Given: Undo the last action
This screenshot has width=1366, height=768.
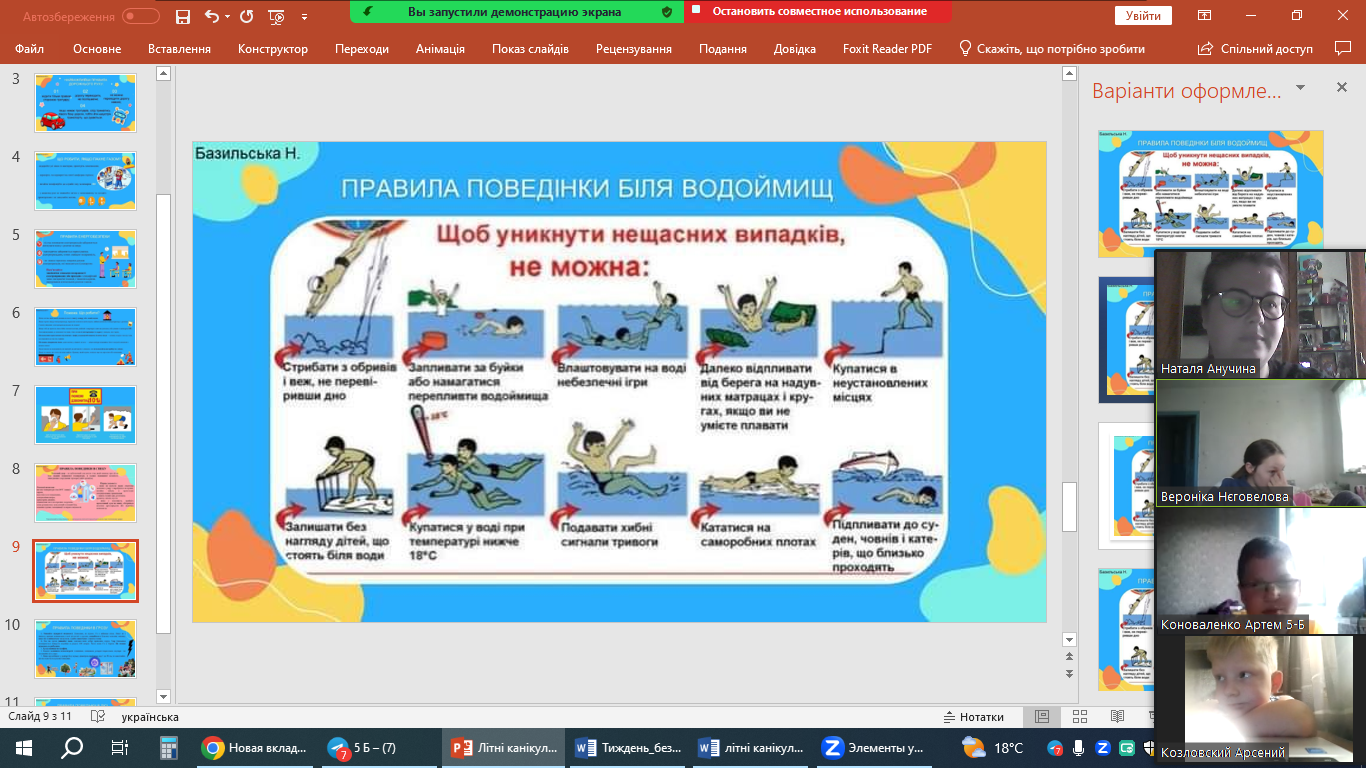Looking at the screenshot, I should (x=210, y=16).
